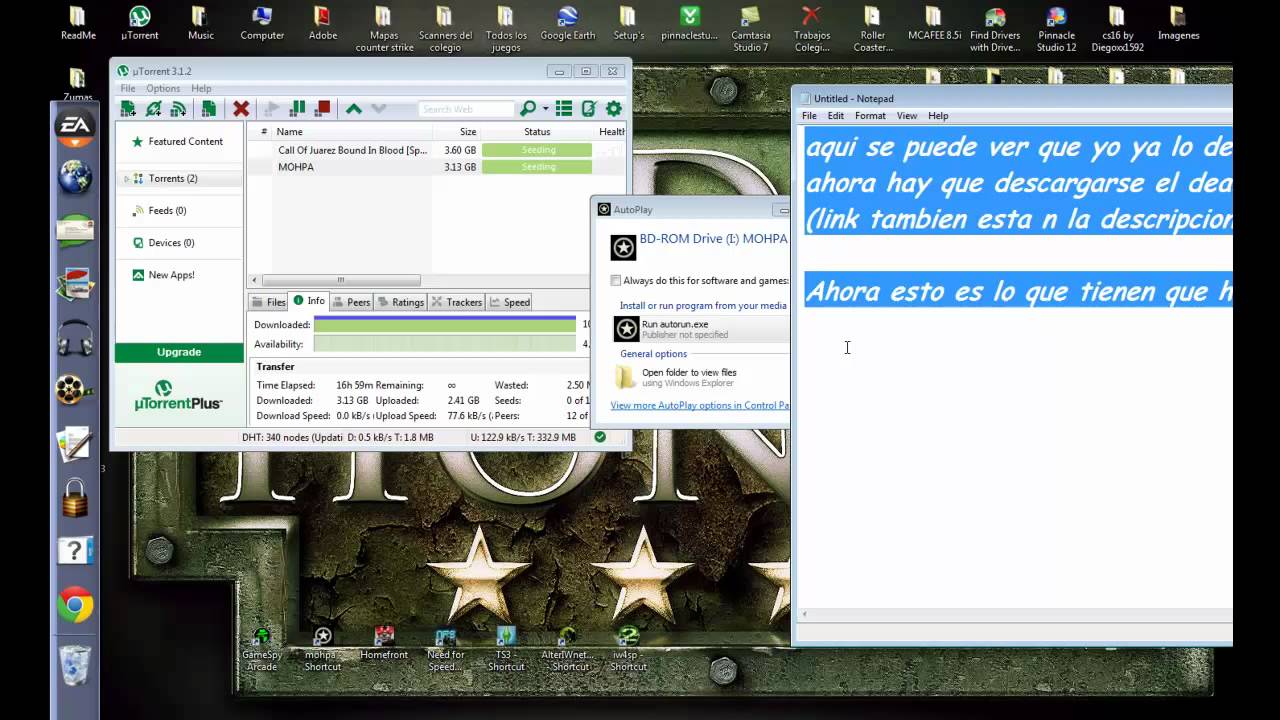Open uTorrent Preferences gear icon

[614, 109]
